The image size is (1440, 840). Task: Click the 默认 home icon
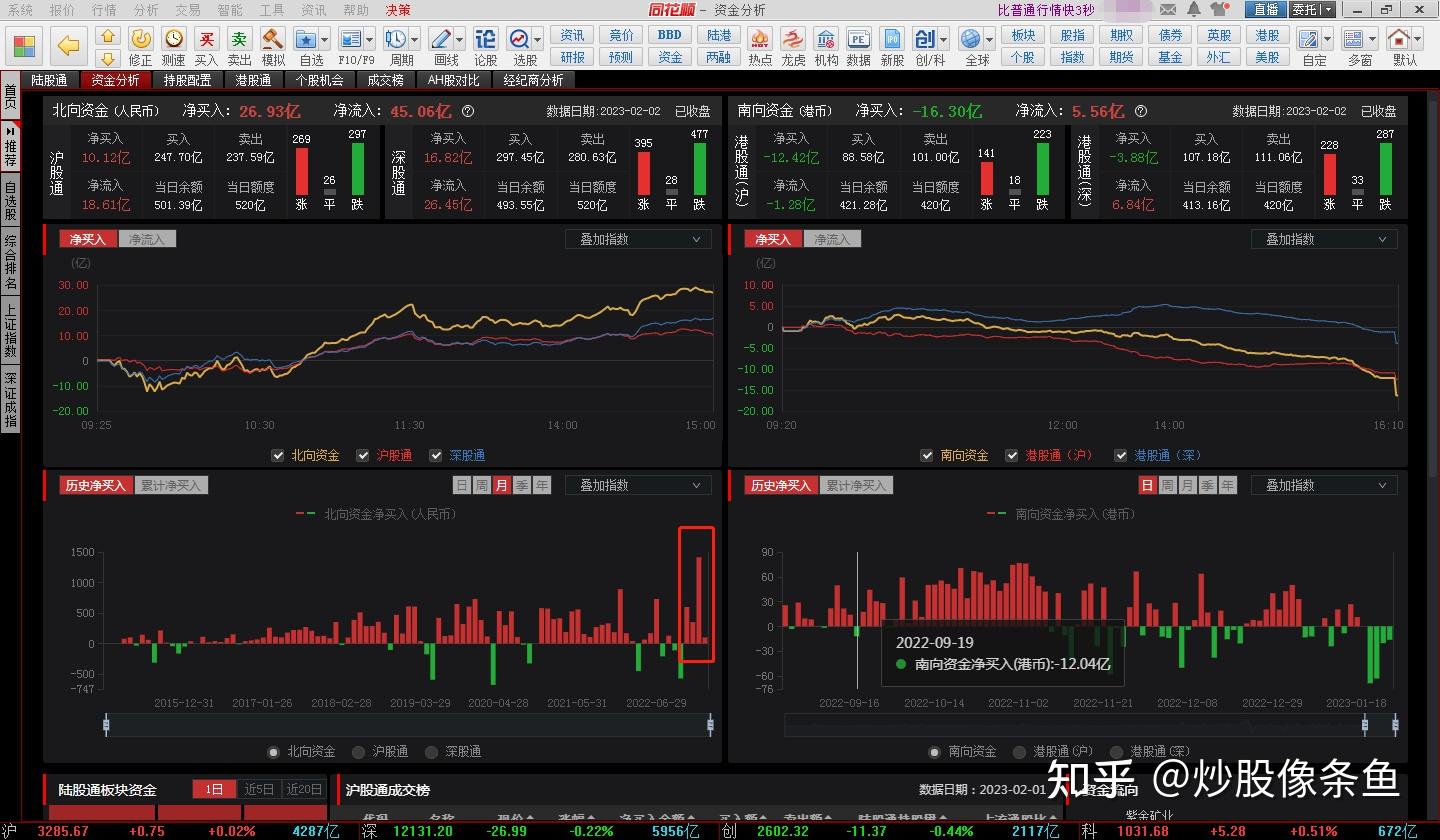click(x=1399, y=39)
